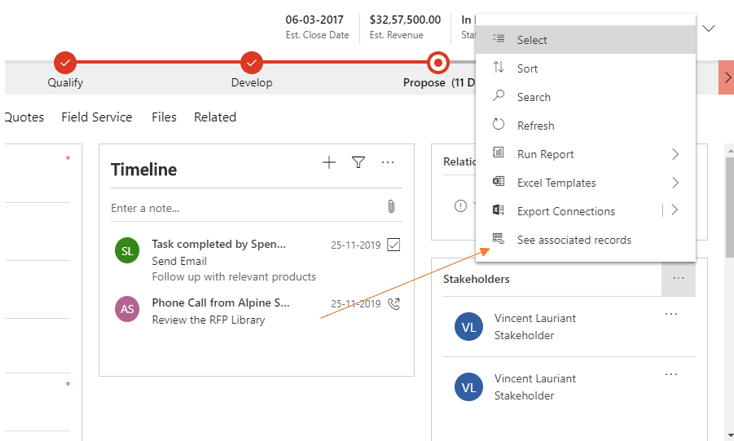
Task: Click the Propose stage marker
Action: coord(437,63)
